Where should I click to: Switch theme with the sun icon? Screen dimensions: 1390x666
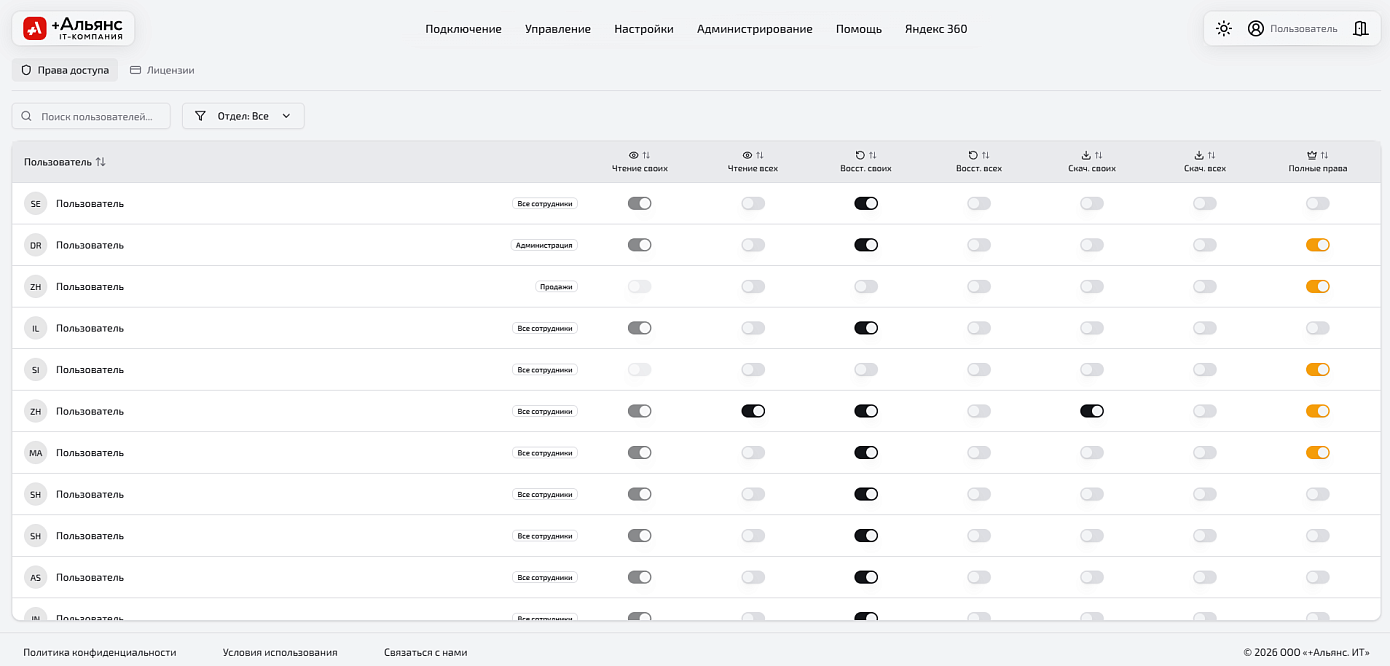[x=1224, y=29]
